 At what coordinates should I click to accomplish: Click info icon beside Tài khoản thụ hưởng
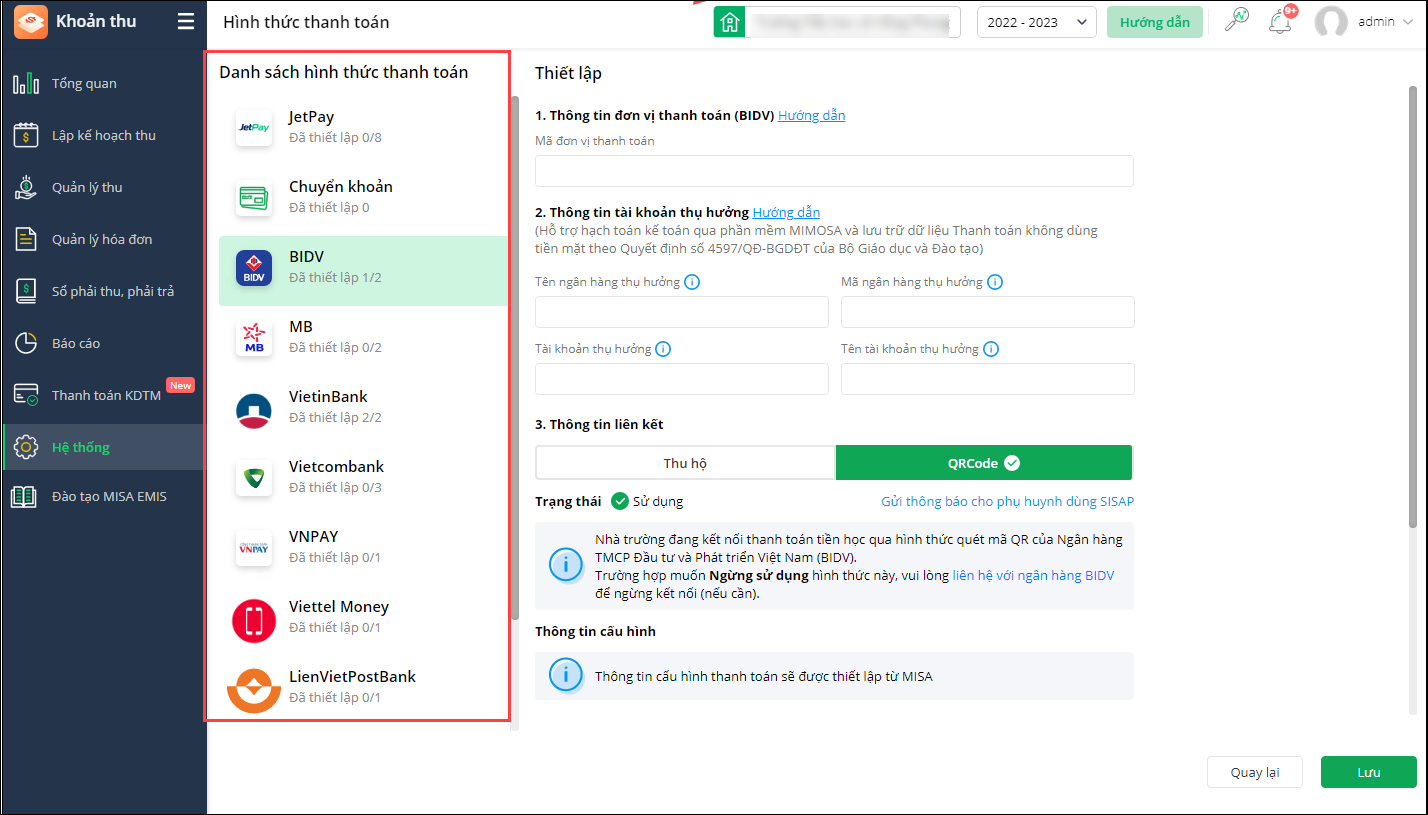click(663, 349)
